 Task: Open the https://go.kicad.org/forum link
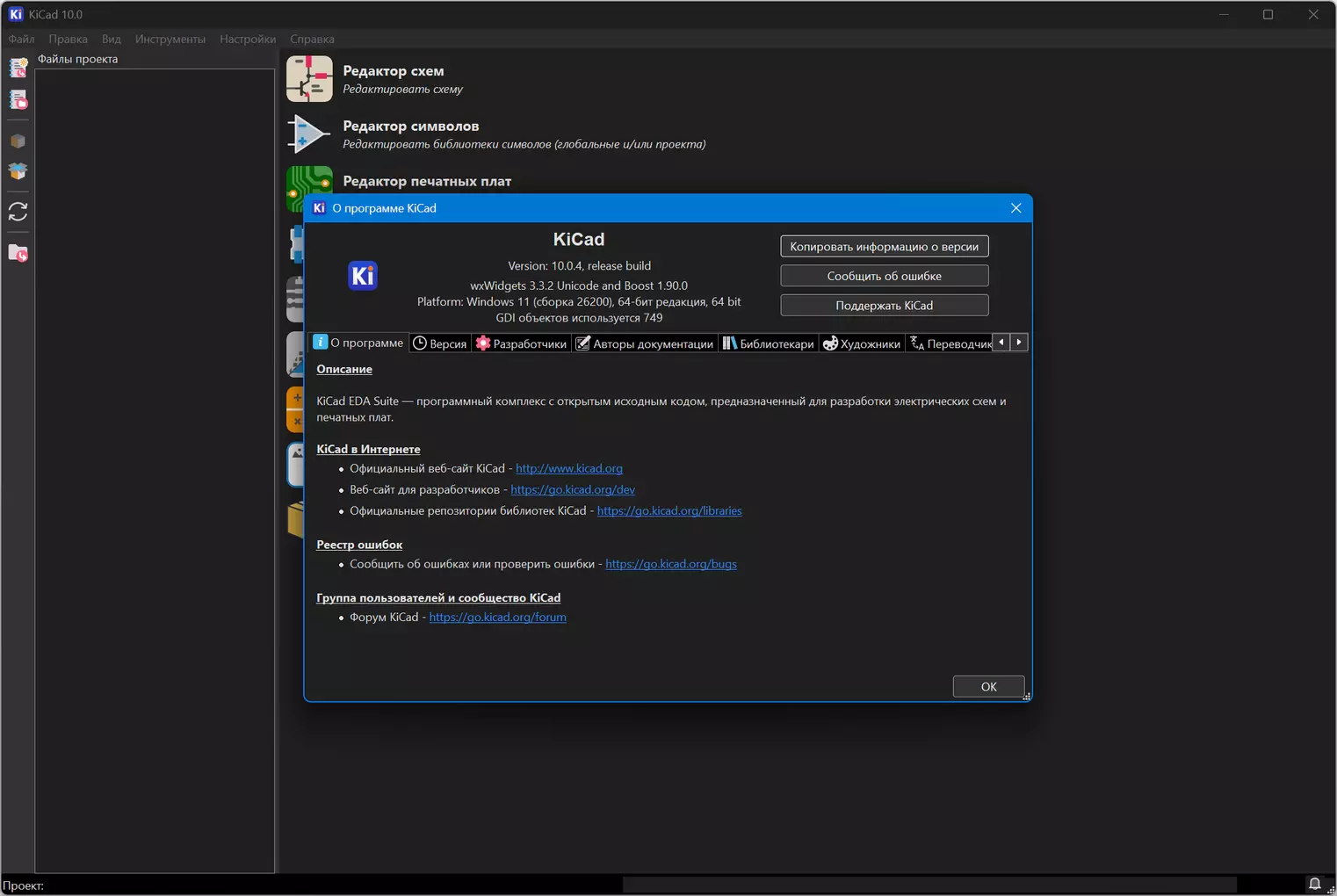click(x=497, y=618)
